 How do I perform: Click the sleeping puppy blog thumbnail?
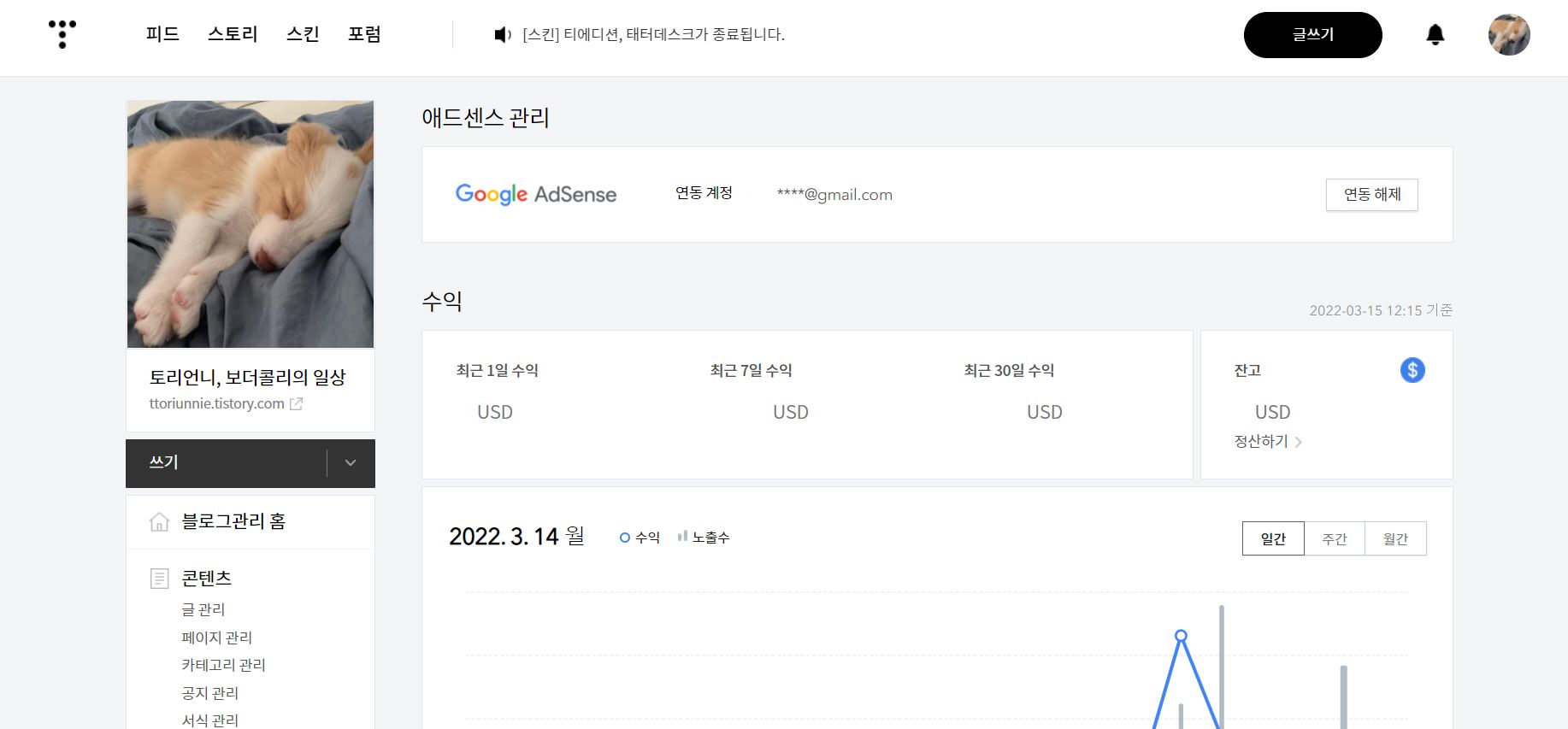pos(251,224)
